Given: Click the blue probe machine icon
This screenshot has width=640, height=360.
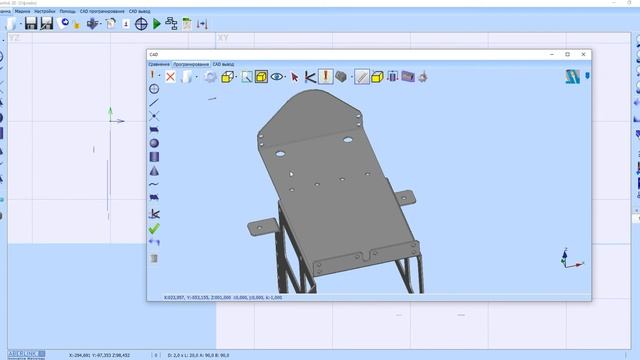Looking at the screenshot, I should [92, 24].
